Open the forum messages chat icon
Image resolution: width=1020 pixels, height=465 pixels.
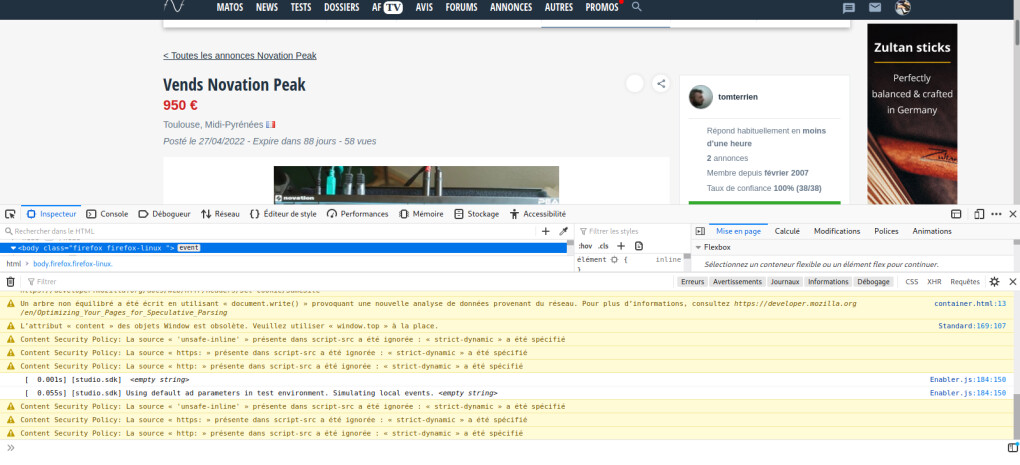848,8
